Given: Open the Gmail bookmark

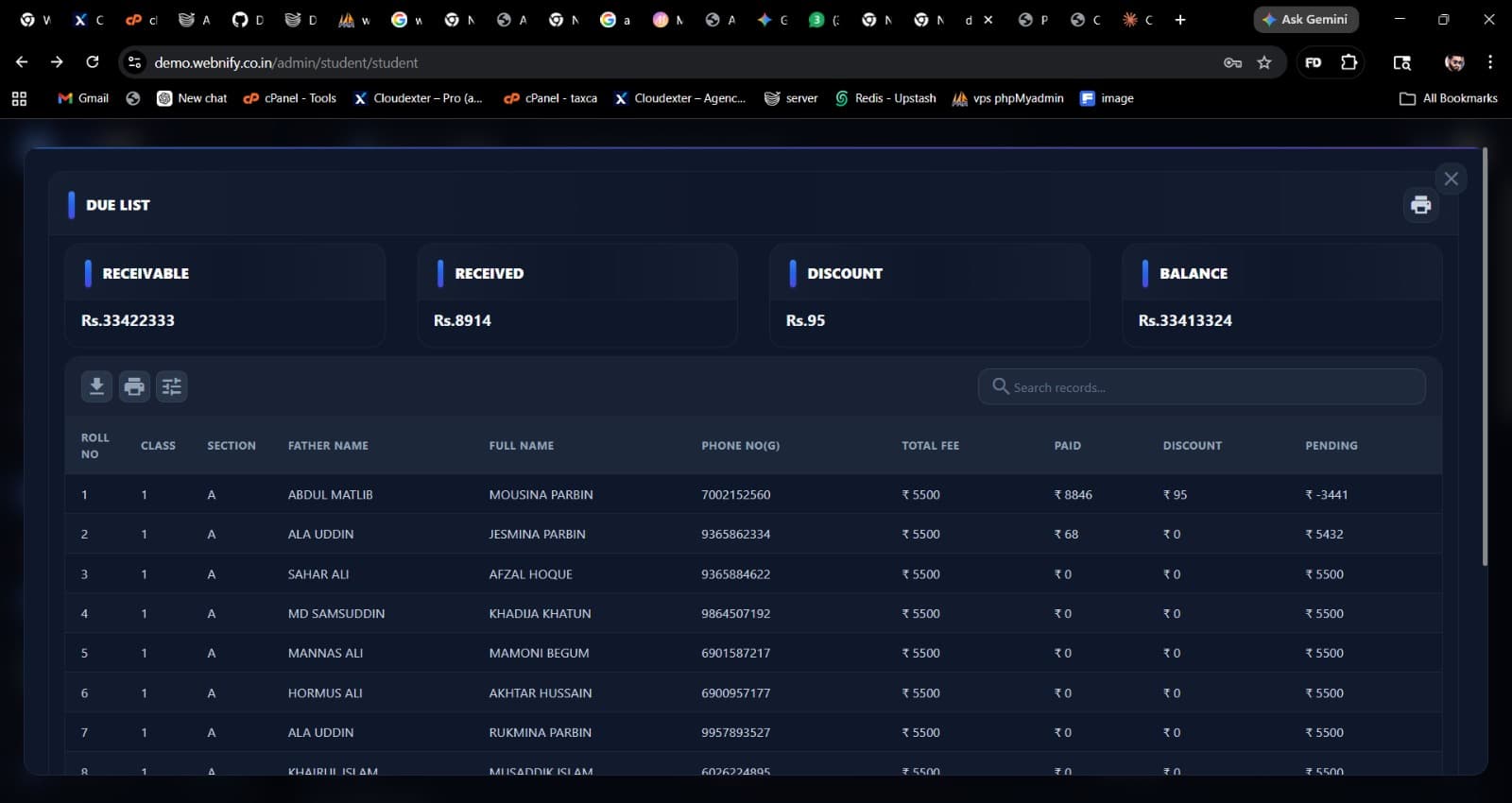Looking at the screenshot, I should pos(83,98).
